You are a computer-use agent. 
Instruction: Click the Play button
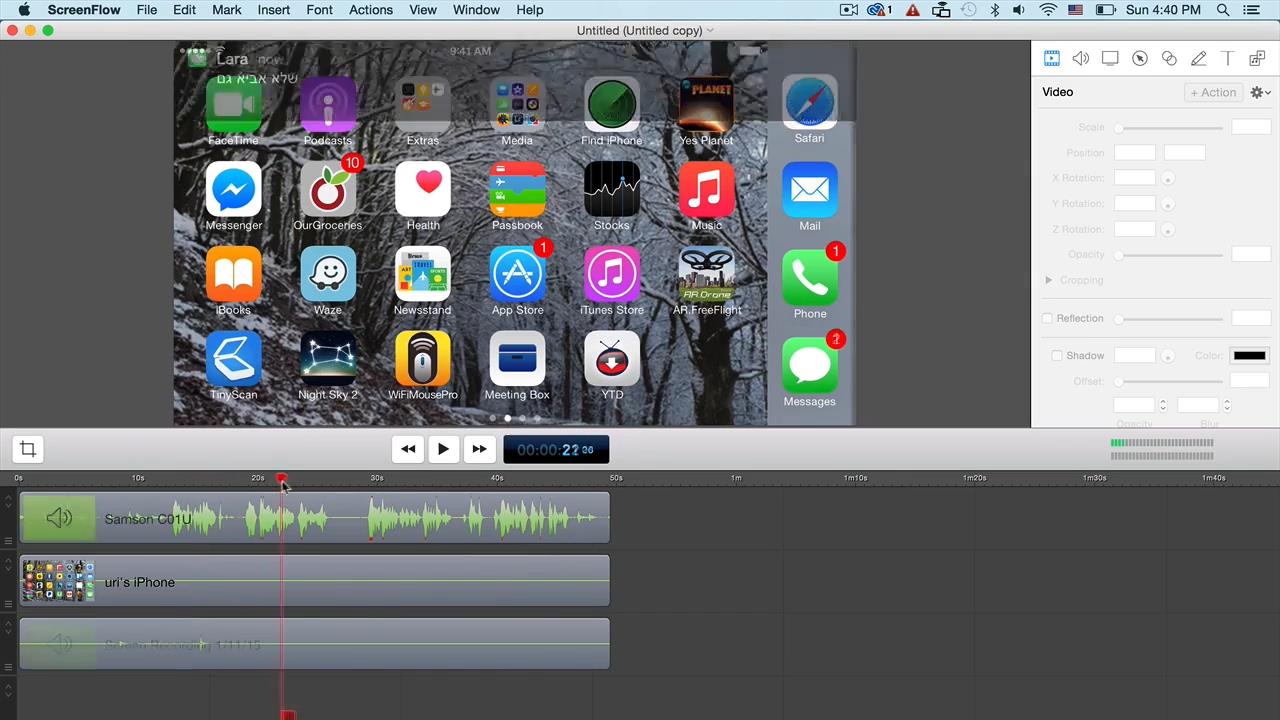[x=443, y=449]
